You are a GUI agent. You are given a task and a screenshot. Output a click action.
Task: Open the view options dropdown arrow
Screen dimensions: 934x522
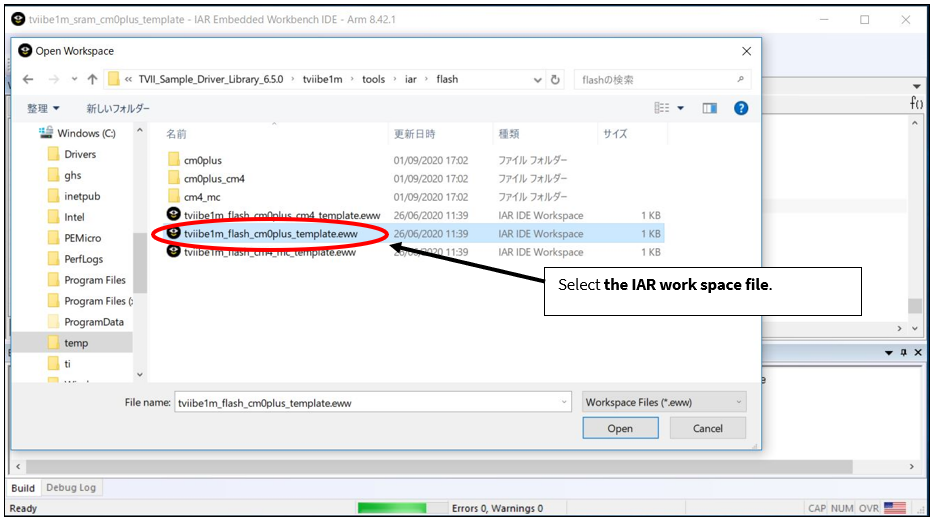[x=681, y=108]
